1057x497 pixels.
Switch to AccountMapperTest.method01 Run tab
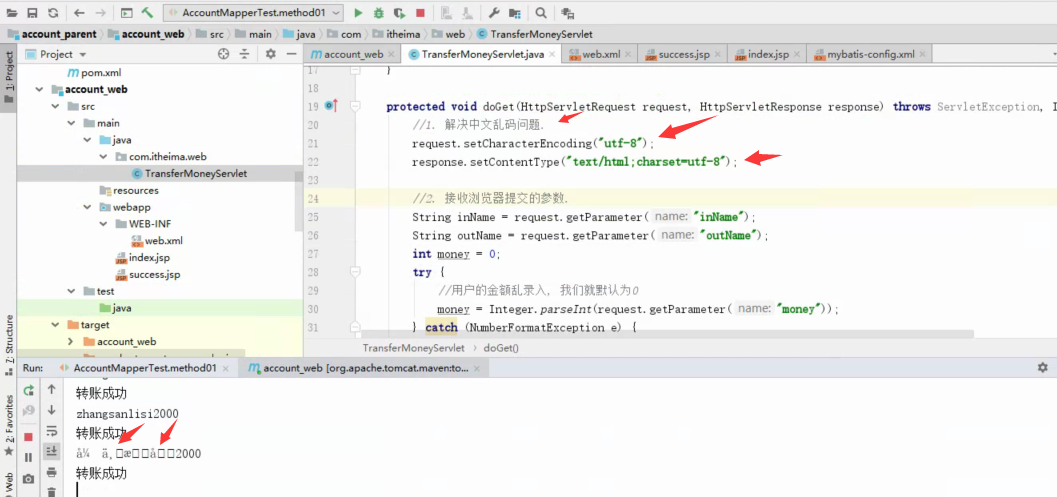pyautogui.click(x=144, y=368)
